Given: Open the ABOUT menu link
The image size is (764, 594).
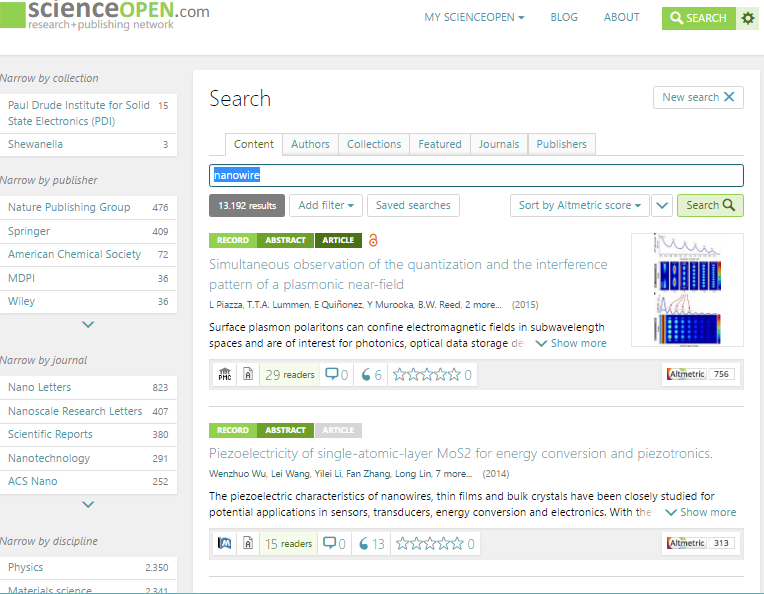Looking at the screenshot, I should click(x=621, y=18).
